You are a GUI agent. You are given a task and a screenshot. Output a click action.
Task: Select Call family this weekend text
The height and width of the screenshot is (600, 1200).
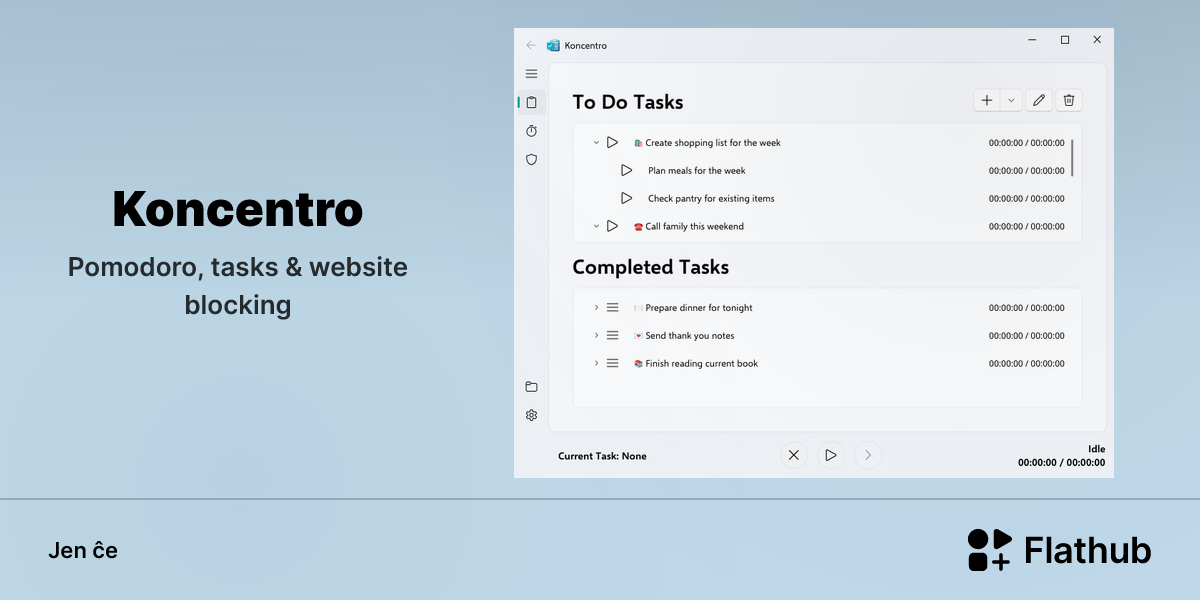coord(695,227)
